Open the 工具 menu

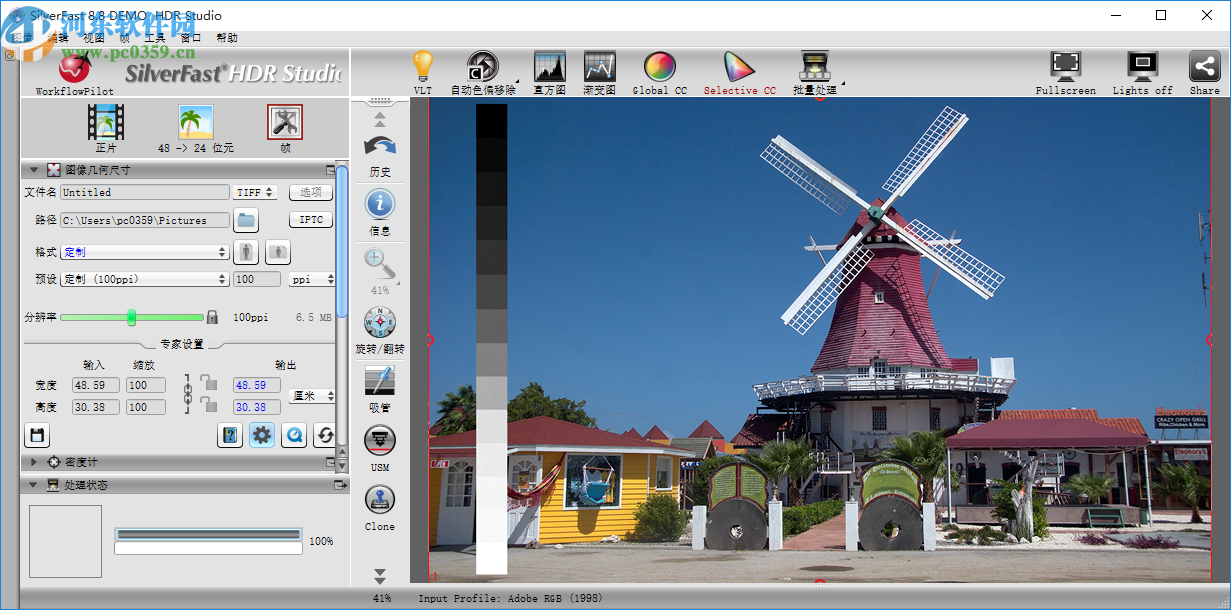coord(155,37)
